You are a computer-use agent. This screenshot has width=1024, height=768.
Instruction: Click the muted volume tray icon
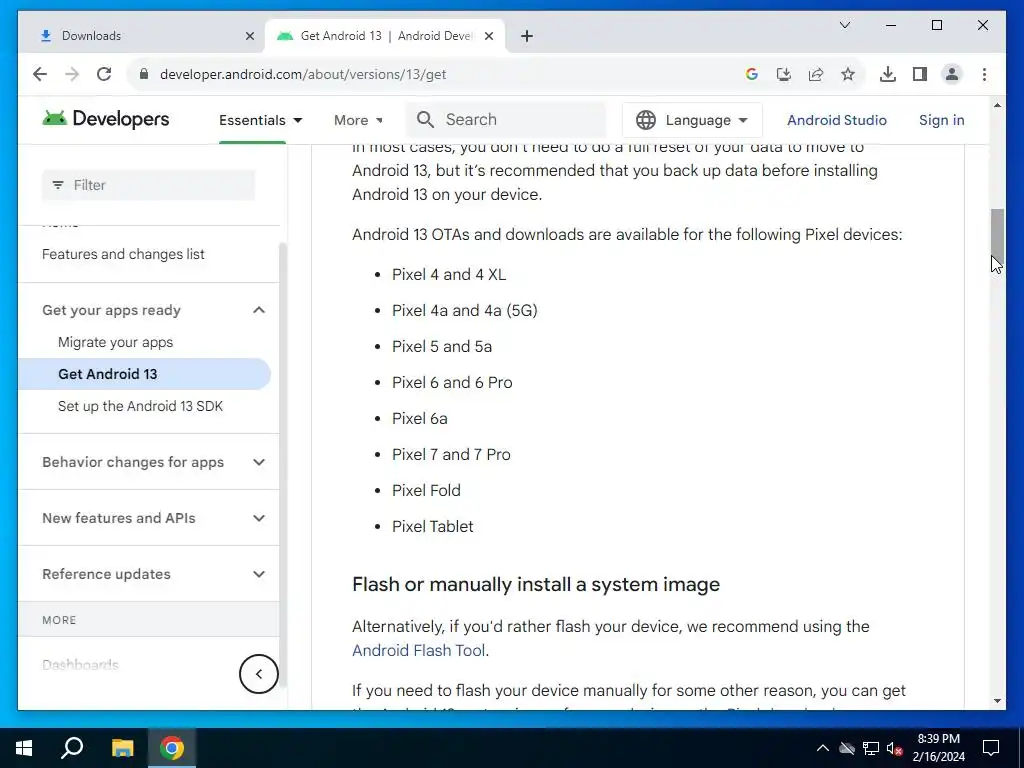895,748
